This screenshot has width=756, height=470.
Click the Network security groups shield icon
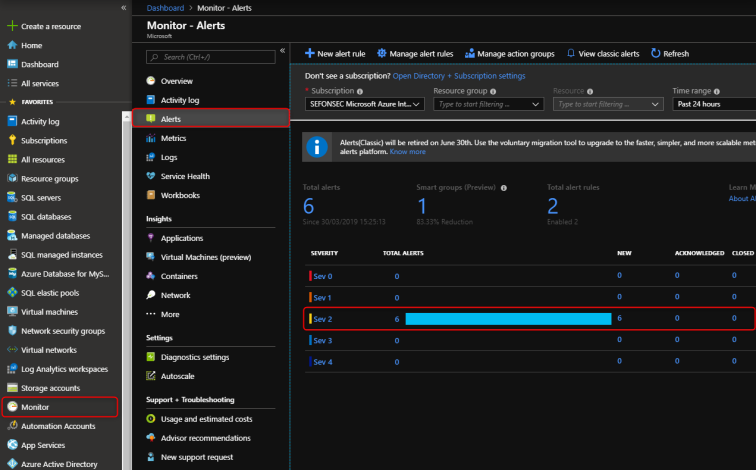(x=12, y=331)
